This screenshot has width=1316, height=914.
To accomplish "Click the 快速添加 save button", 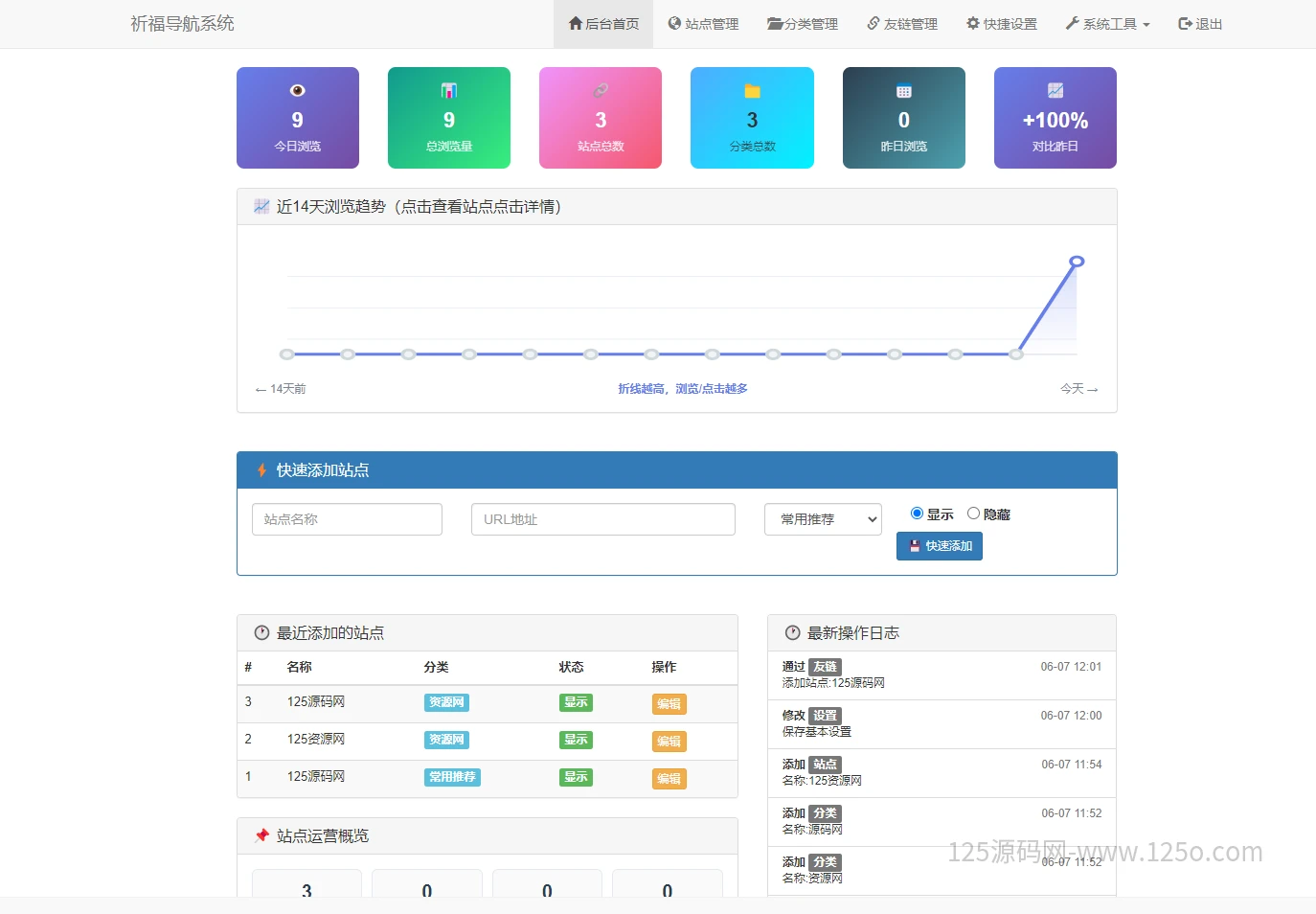I will [x=940, y=546].
